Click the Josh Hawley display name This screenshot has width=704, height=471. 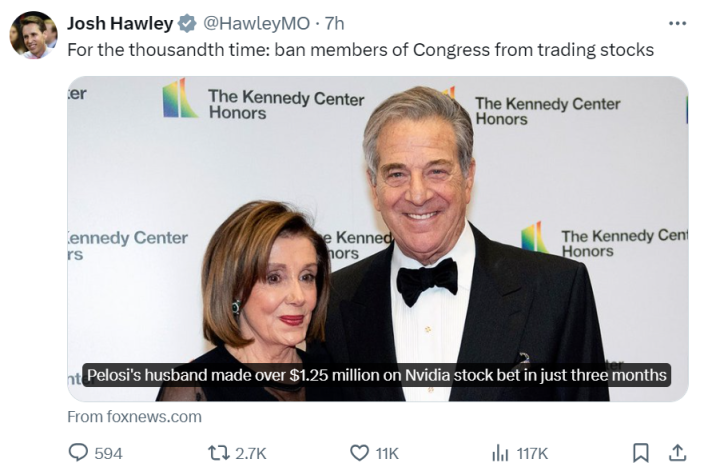point(120,23)
